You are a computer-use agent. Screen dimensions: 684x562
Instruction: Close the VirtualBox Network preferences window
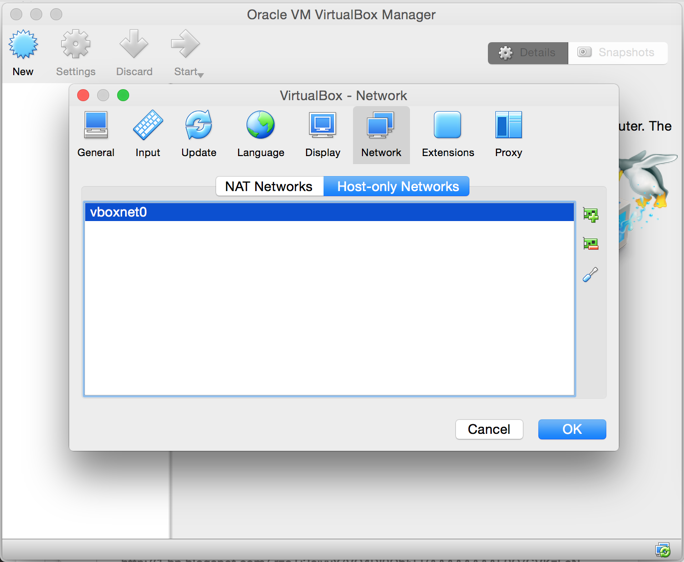pyautogui.click(x=83, y=95)
